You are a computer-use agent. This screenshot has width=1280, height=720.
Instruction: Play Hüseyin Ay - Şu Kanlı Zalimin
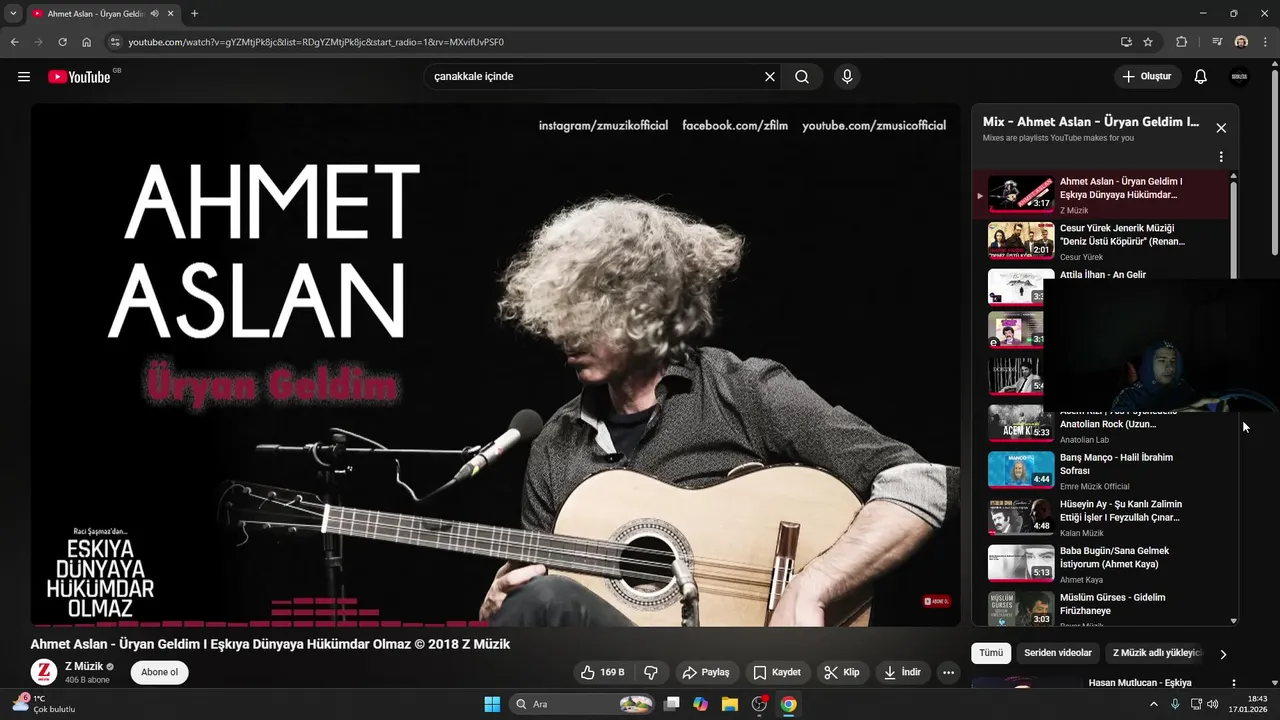coord(1100,517)
